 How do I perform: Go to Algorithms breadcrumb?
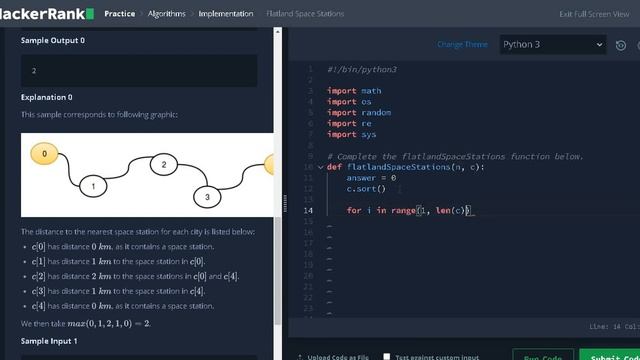(x=167, y=14)
